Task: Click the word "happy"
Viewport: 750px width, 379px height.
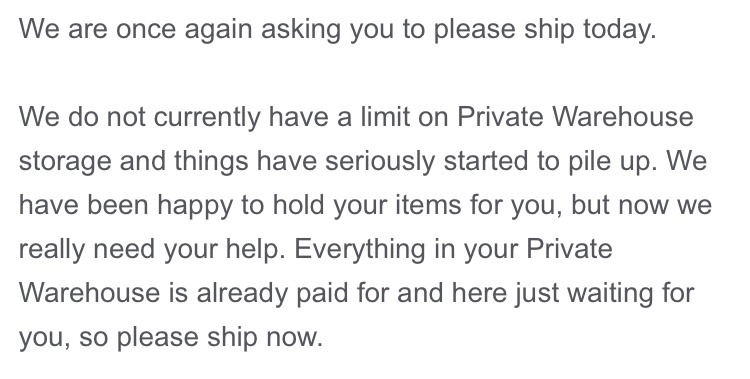Action: click(x=195, y=206)
